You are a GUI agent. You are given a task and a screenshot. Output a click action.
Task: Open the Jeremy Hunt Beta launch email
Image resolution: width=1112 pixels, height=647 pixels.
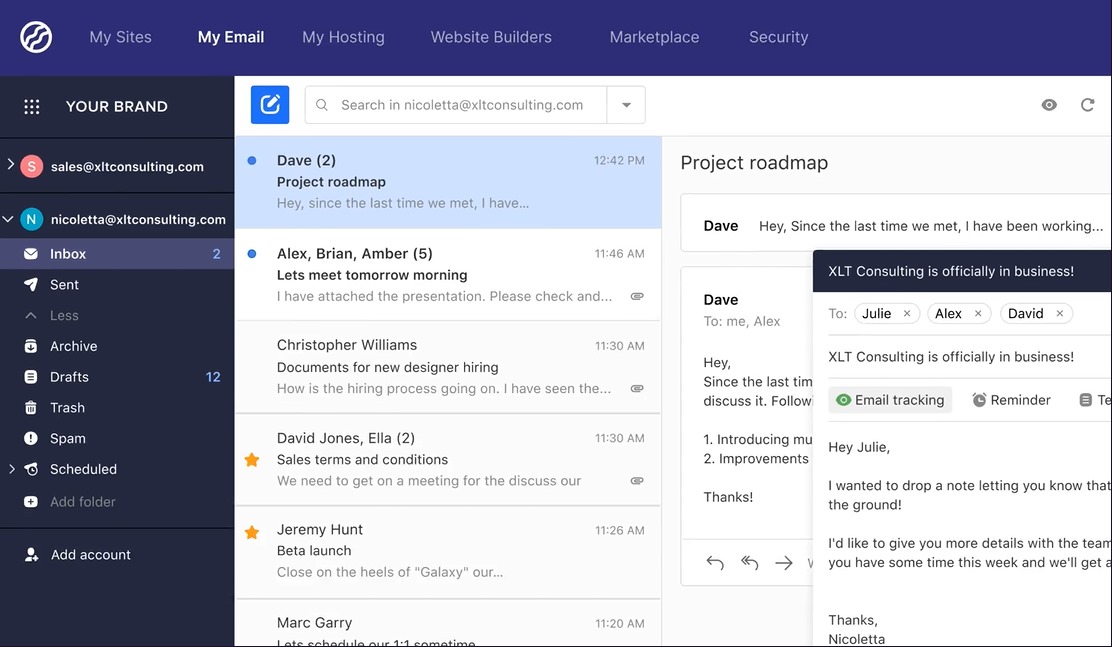pyautogui.click(x=447, y=551)
